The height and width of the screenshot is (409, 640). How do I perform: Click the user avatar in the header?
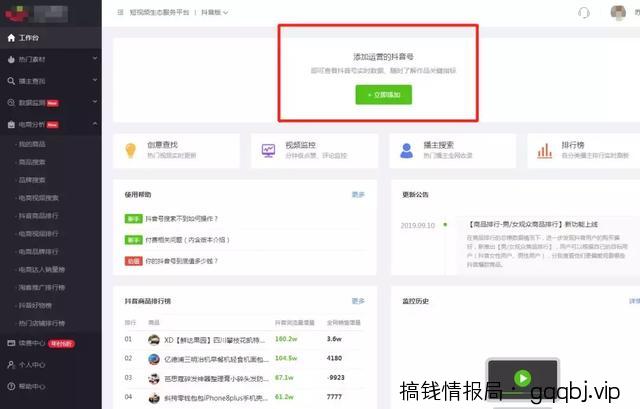(x=618, y=13)
